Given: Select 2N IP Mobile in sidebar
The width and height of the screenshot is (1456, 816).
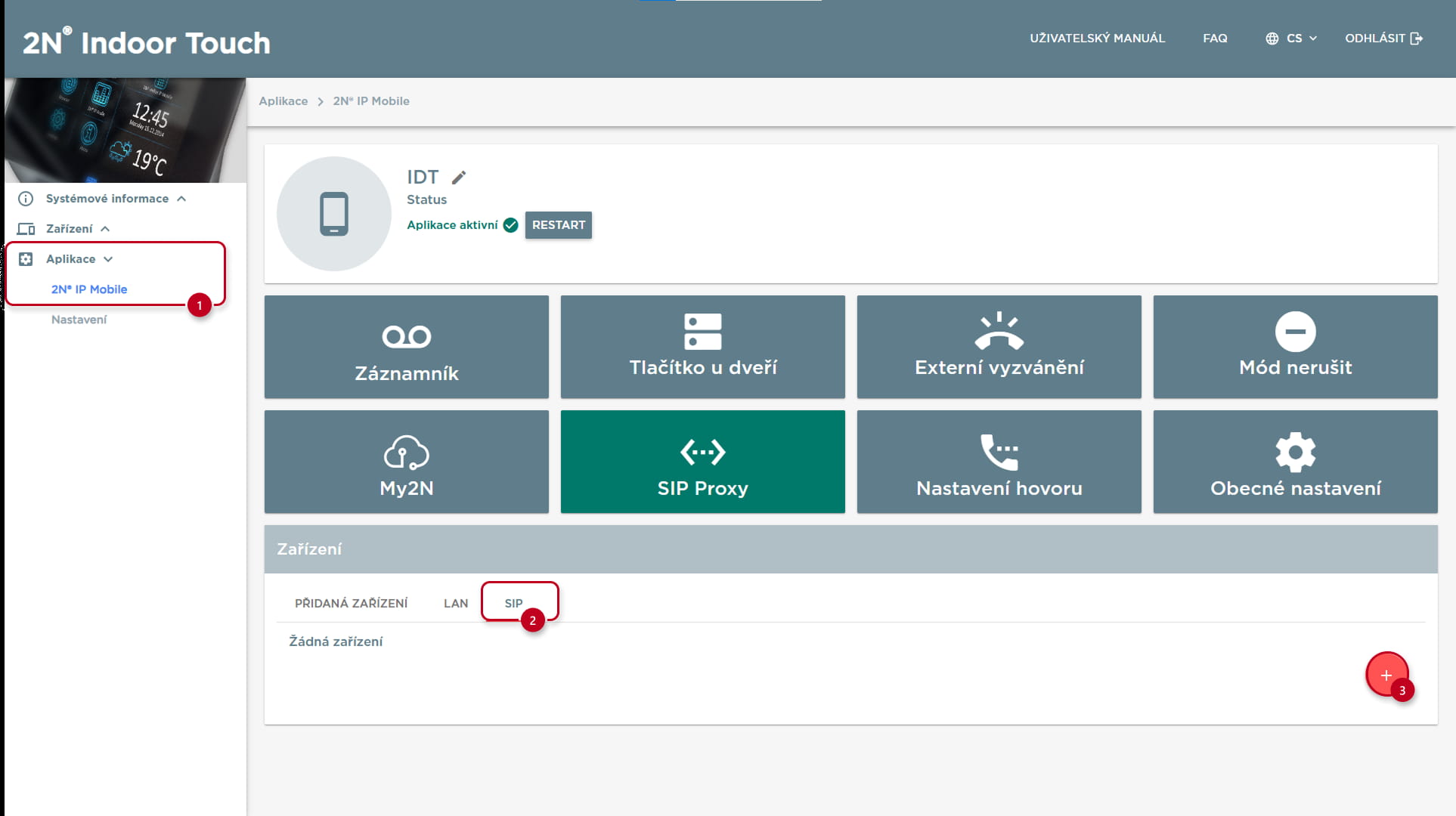Looking at the screenshot, I should coord(89,289).
